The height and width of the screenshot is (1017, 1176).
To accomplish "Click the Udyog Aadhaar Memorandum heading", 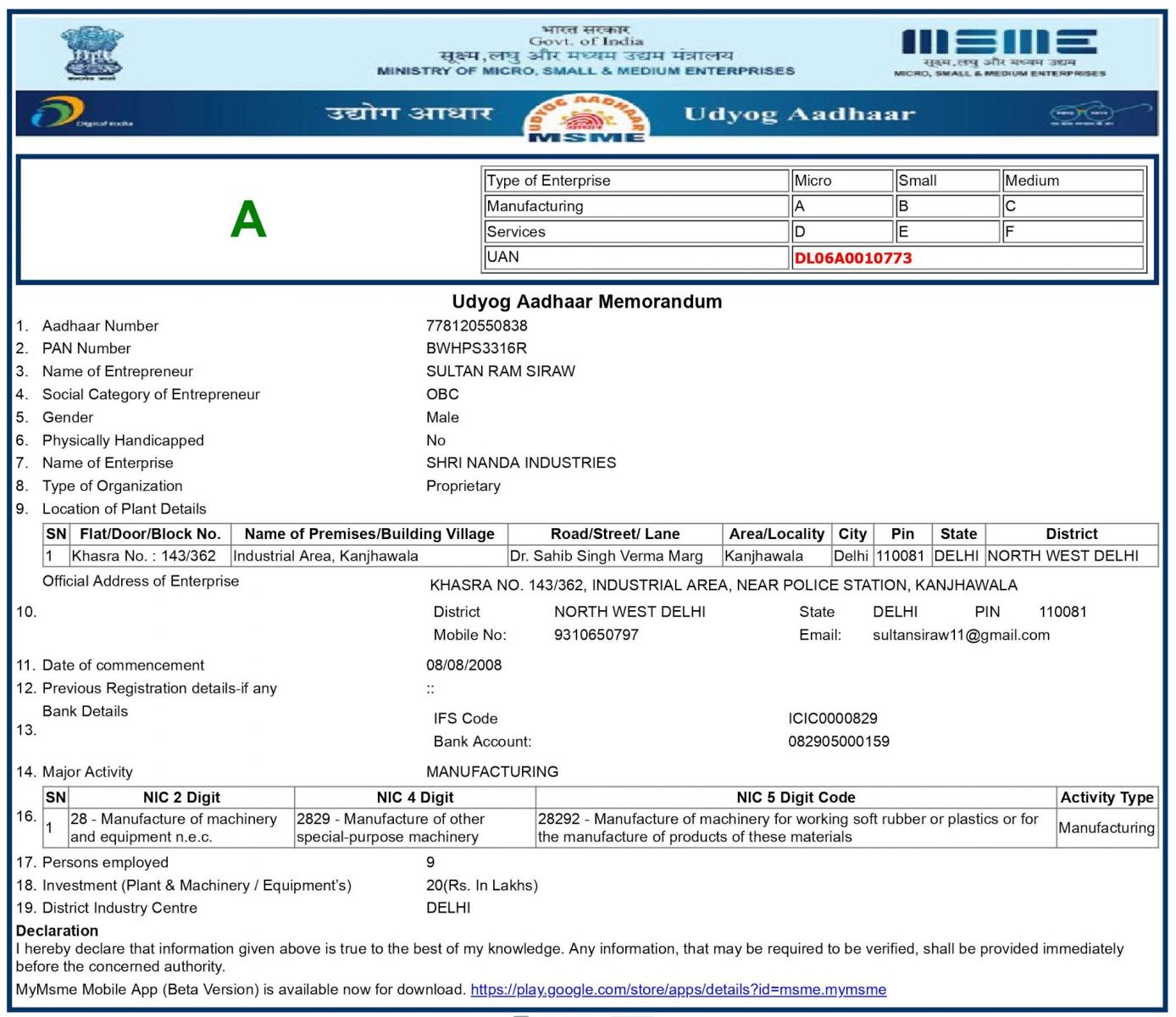I will tap(586, 302).
